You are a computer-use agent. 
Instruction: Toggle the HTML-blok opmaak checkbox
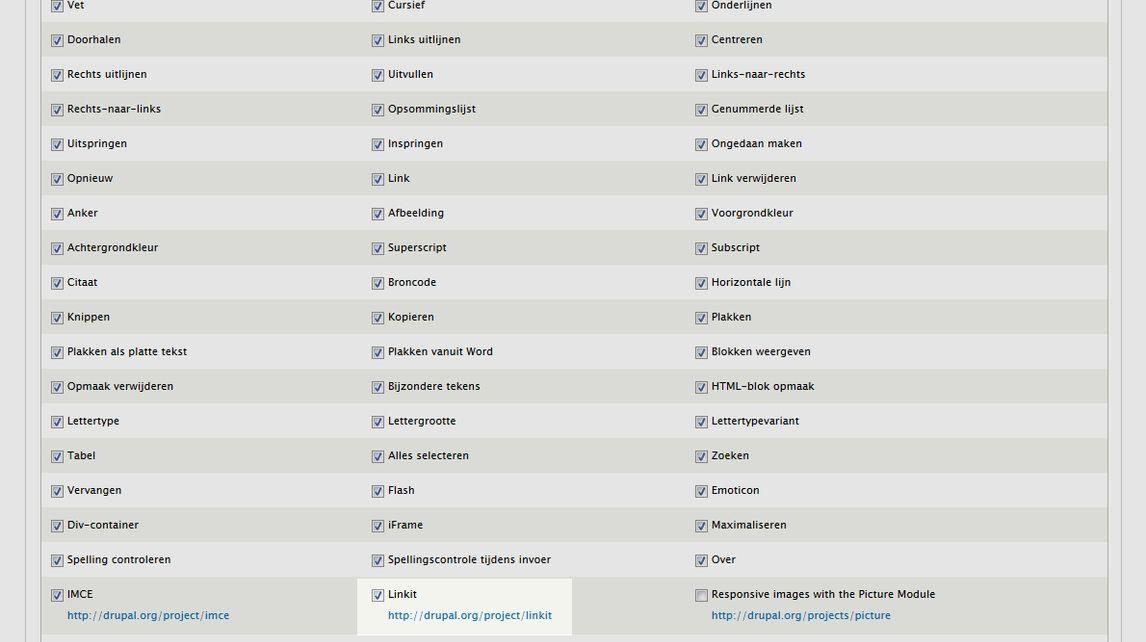tap(702, 387)
